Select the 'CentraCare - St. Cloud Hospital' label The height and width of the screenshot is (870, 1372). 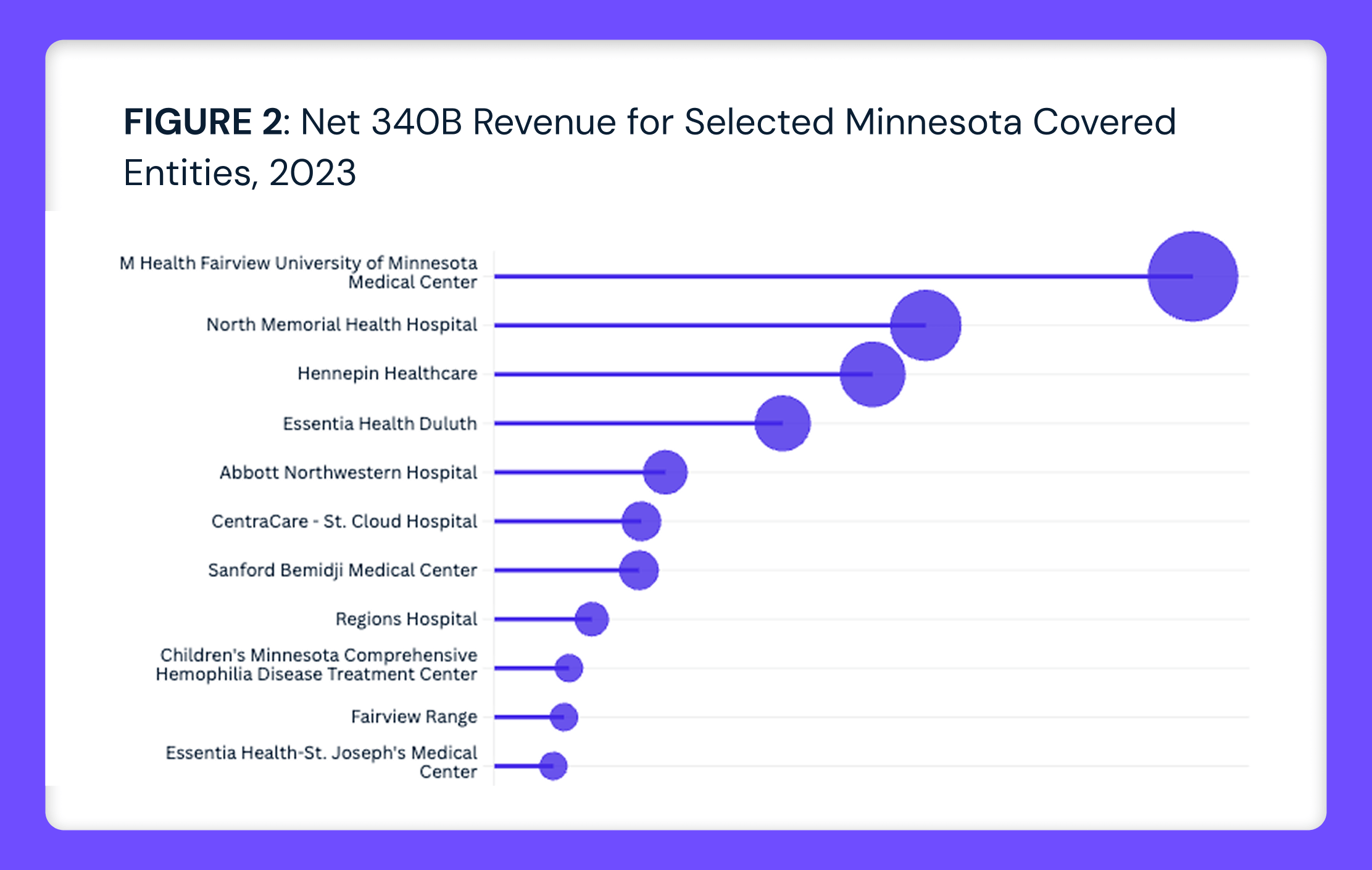[x=344, y=521]
